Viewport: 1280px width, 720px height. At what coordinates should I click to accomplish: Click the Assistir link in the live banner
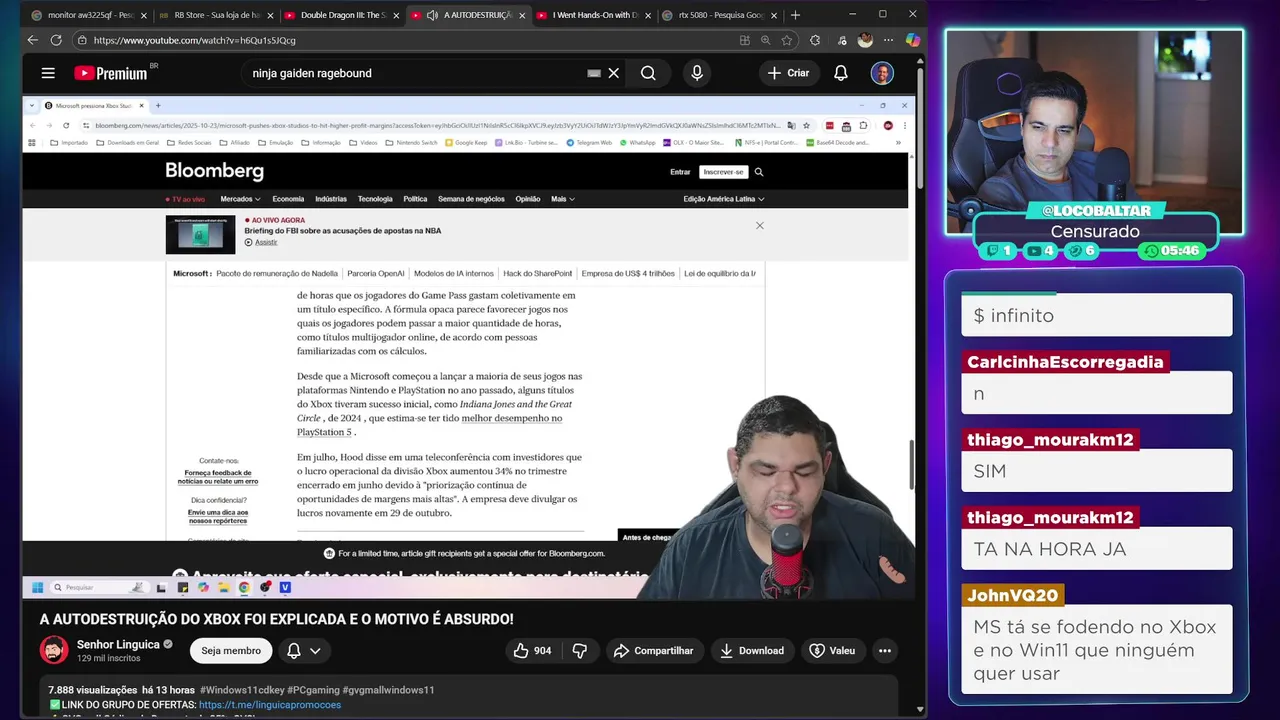(265, 242)
